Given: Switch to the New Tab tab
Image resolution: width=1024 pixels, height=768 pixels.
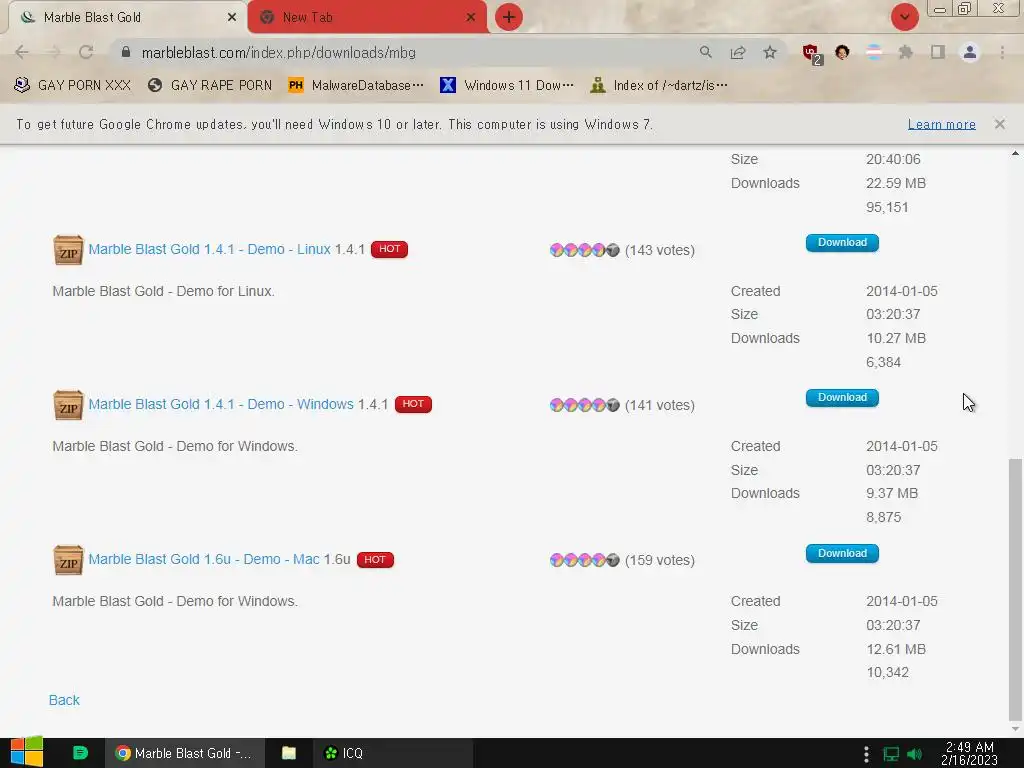Looking at the screenshot, I should (367, 17).
